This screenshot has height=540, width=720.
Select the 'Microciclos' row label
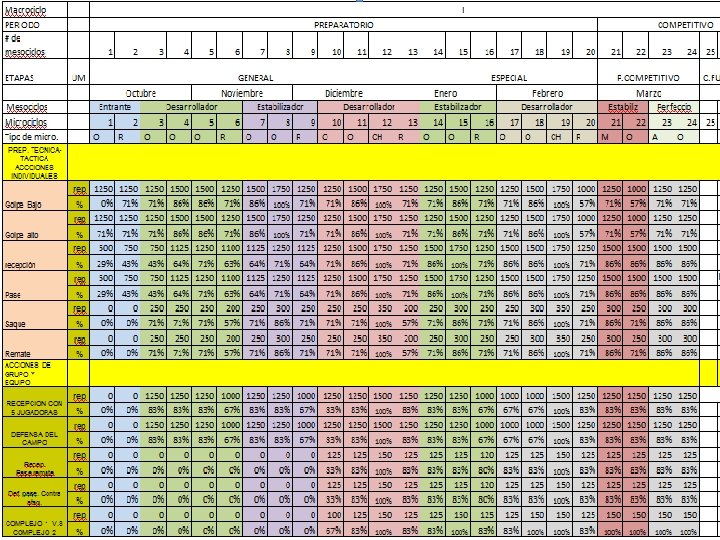click(34, 122)
